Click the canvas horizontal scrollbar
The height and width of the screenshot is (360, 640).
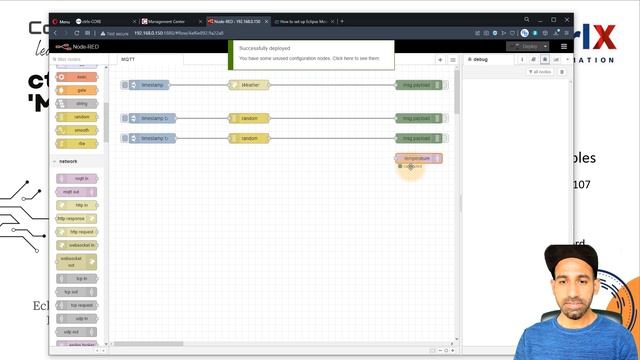tap(149, 344)
